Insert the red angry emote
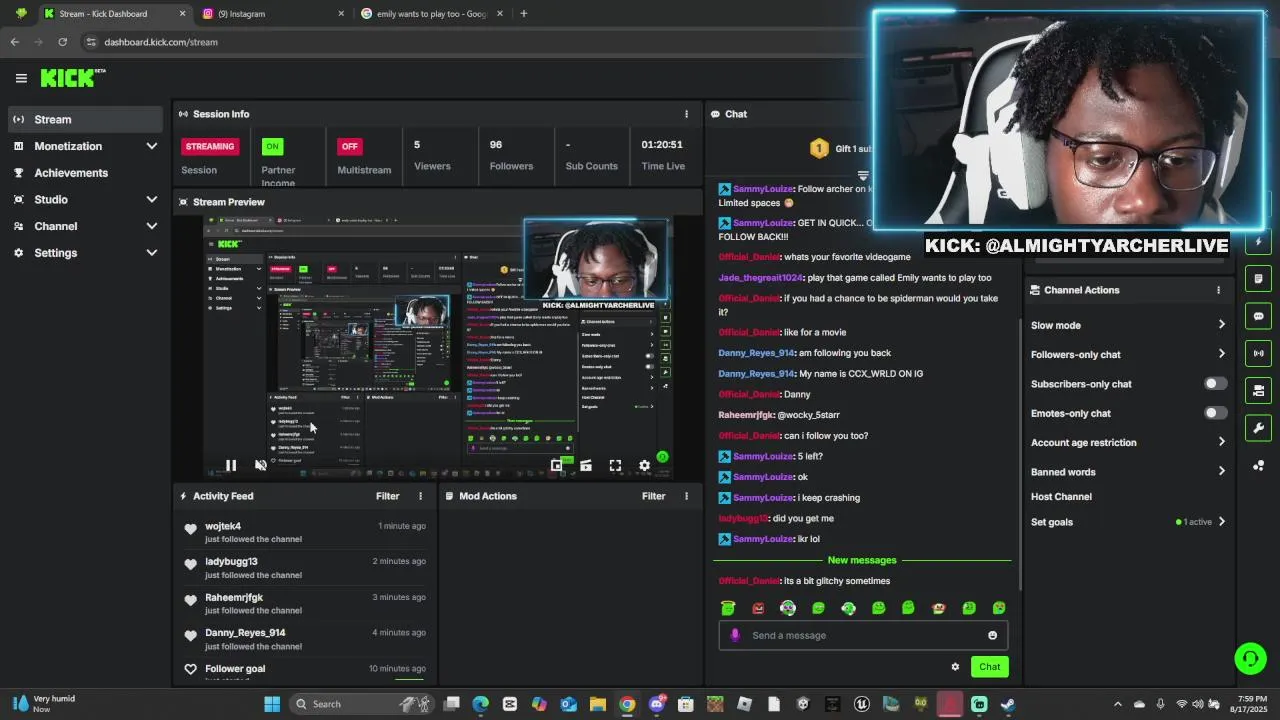Screen dimensions: 1280x720 click(758, 608)
